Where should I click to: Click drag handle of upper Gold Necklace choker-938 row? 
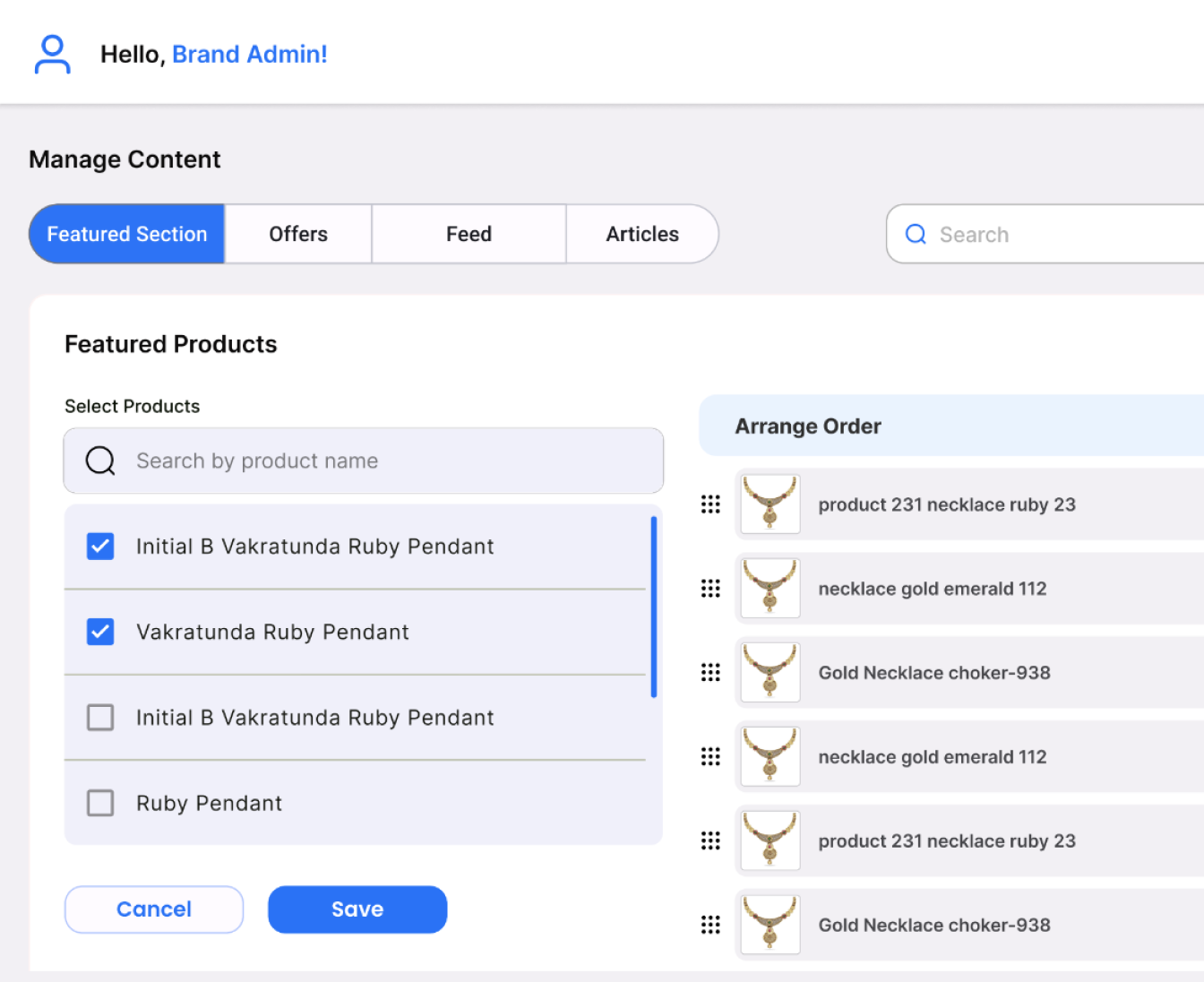(710, 673)
